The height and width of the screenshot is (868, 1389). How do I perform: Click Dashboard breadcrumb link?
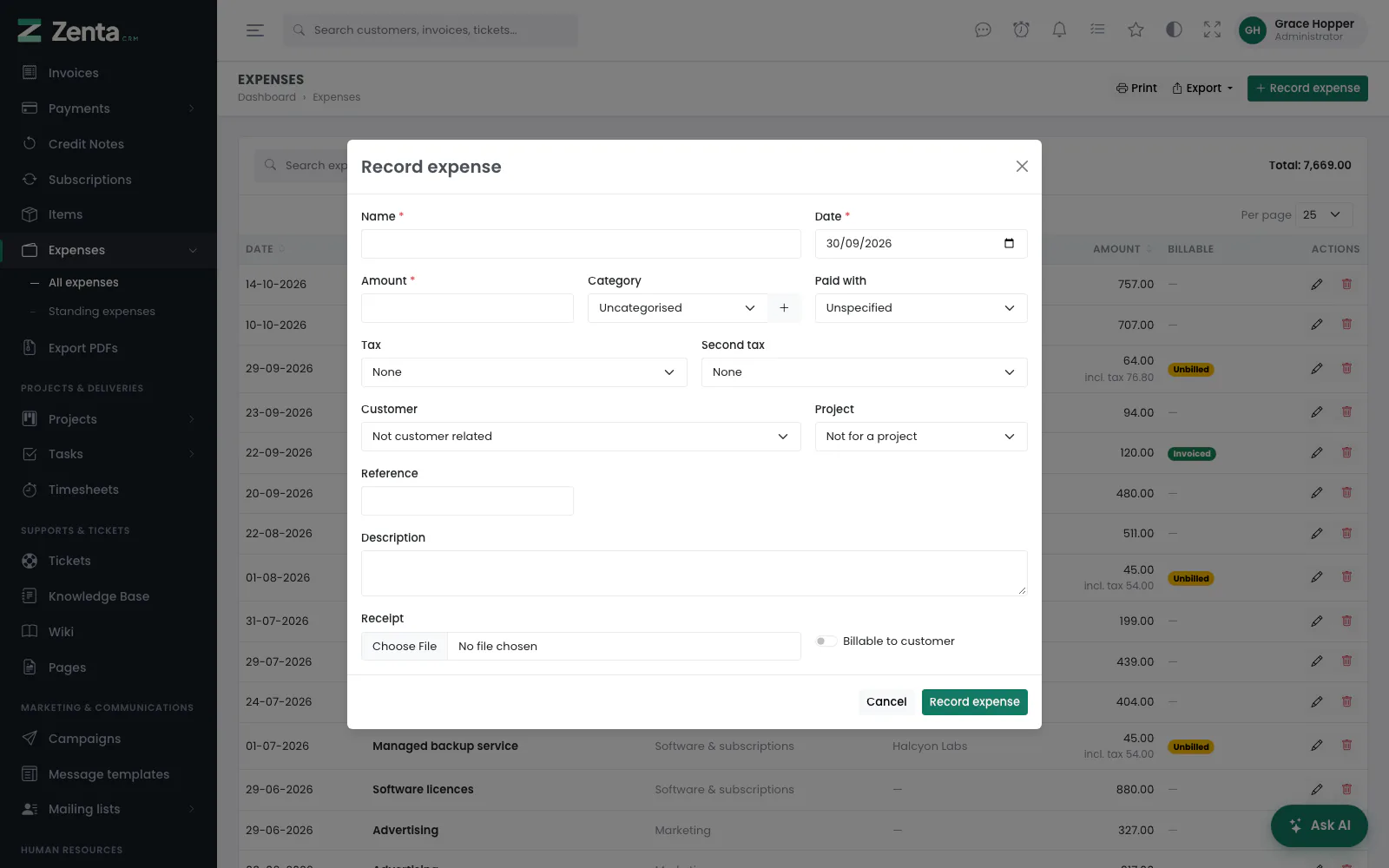267,97
